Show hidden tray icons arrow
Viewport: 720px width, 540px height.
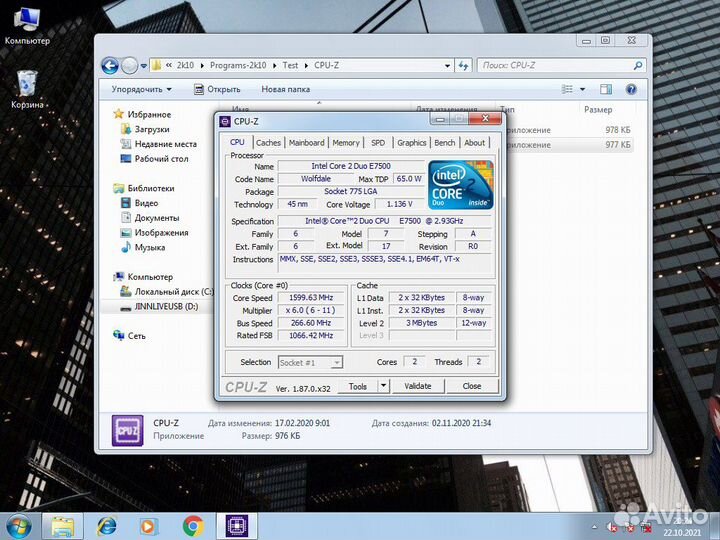595,527
